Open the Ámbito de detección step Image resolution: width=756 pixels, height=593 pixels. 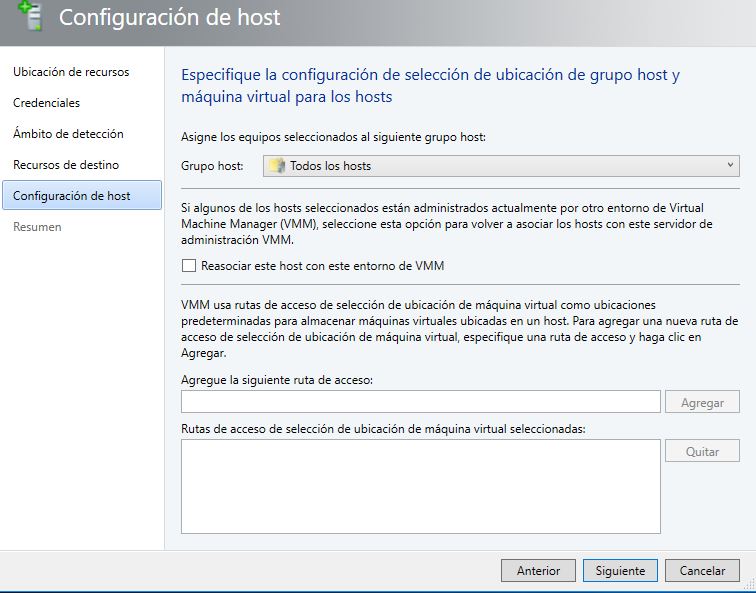point(68,134)
